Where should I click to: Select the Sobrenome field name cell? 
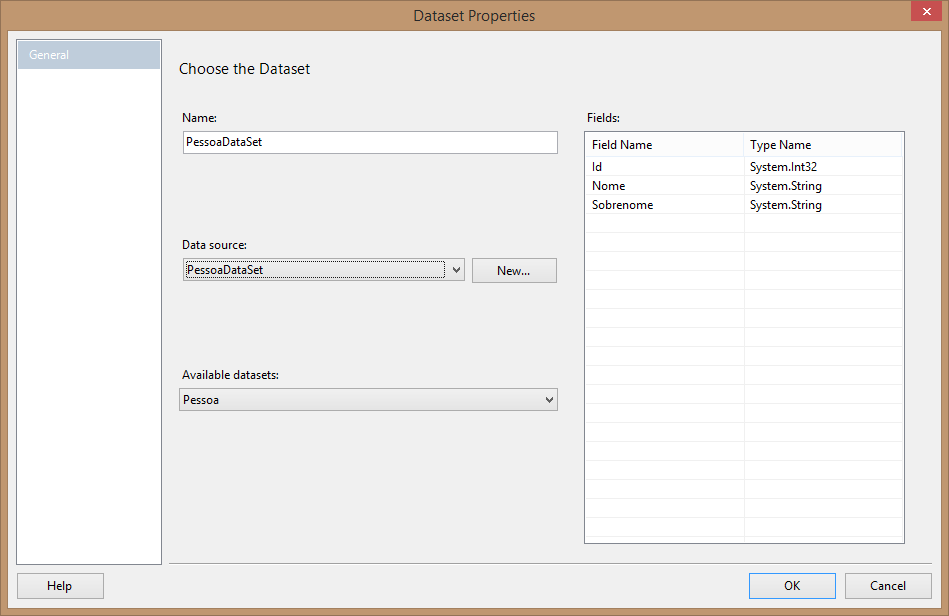(x=664, y=205)
